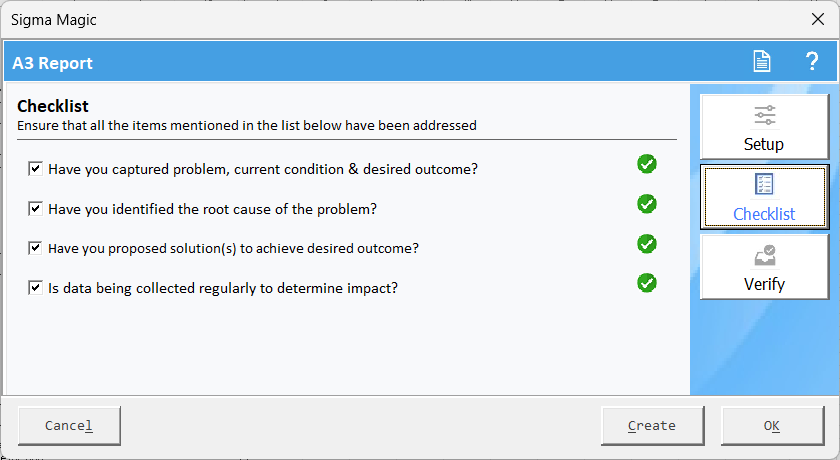Click green check icon beside captured problem question
Viewport: 840px width, 460px height.
click(647, 164)
